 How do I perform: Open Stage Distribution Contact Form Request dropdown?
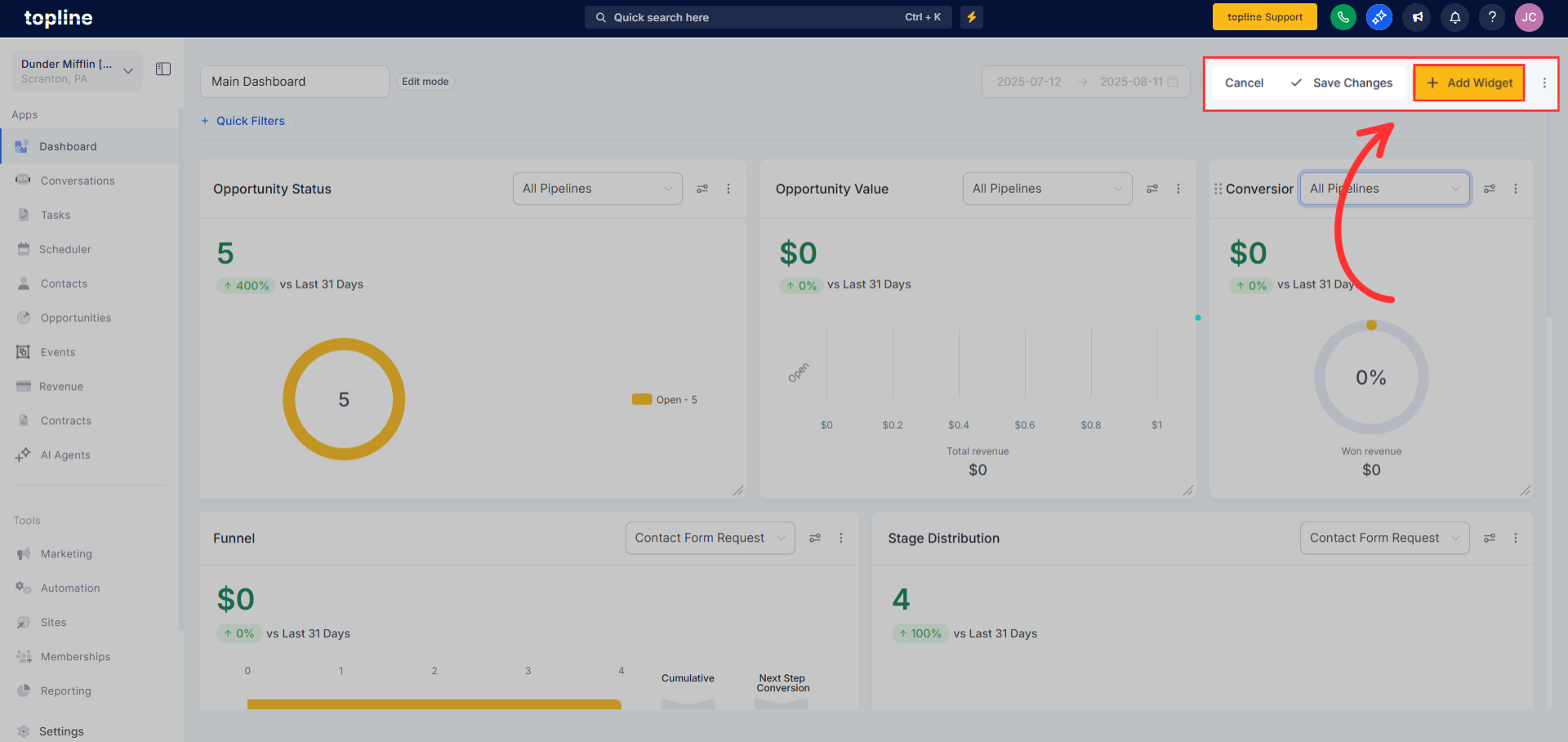click(1385, 539)
